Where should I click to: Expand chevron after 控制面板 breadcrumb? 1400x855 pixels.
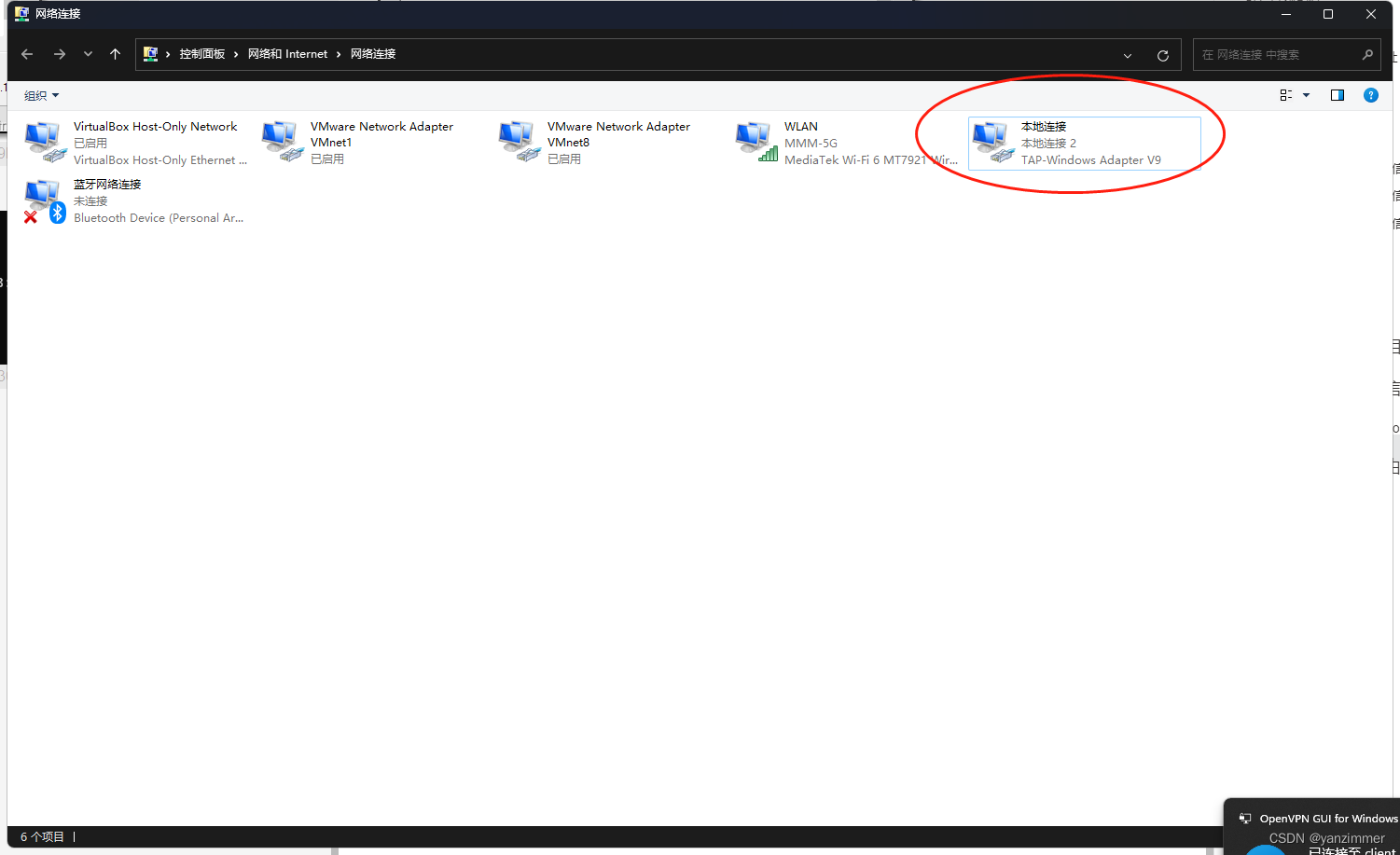coord(236,54)
